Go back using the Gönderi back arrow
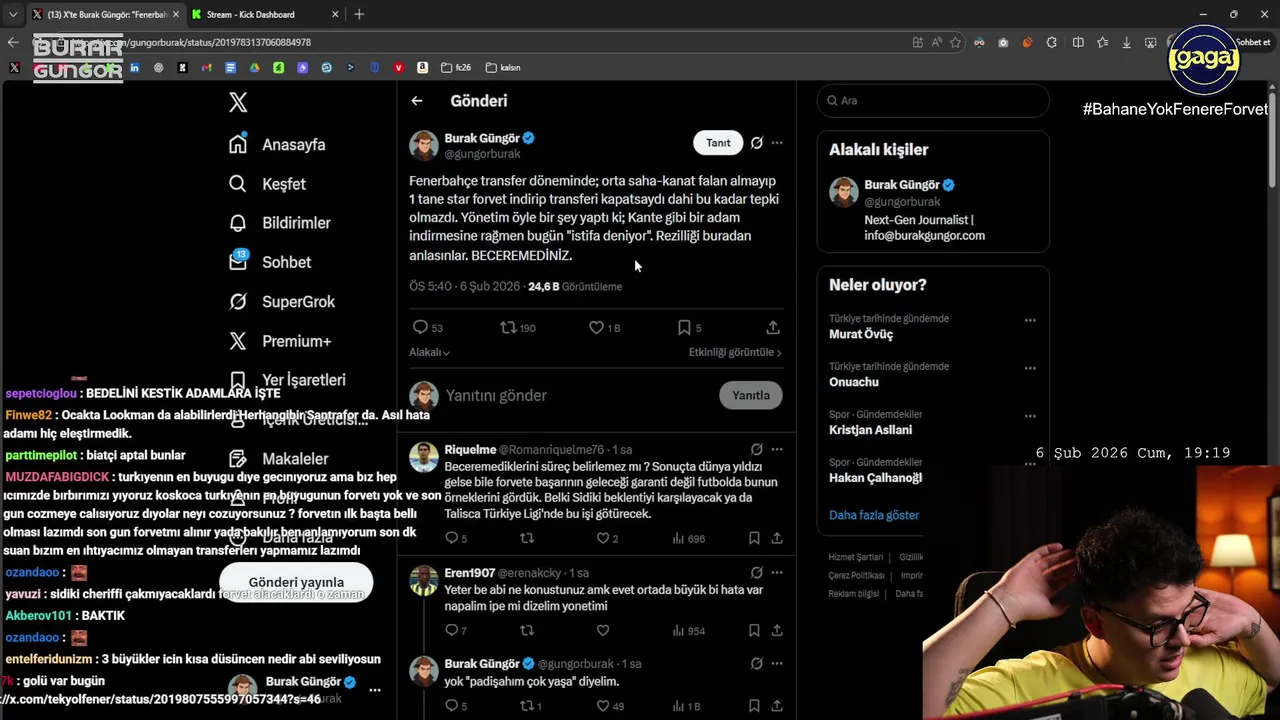The width and height of the screenshot is (1280, 720). coord(417,101)
